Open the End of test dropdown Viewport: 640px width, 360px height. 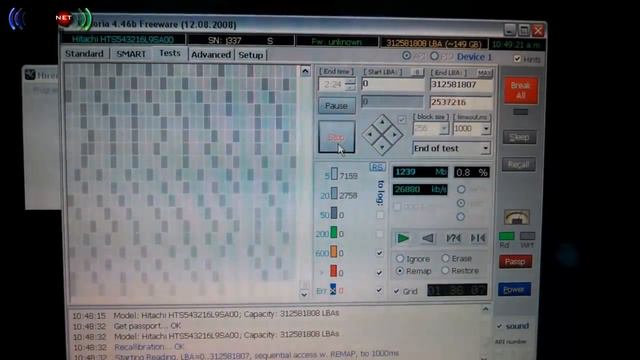pos(485,148)
